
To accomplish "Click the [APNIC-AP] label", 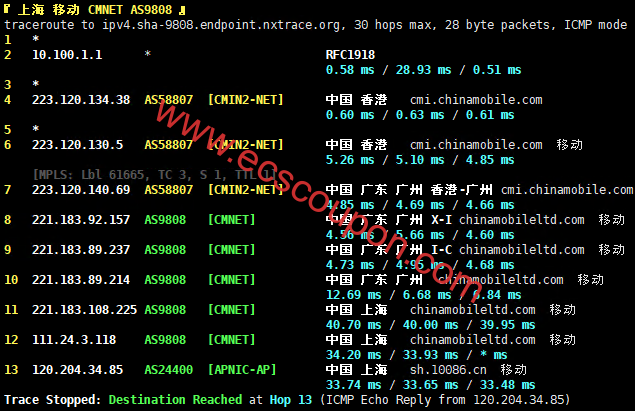I will 242,369.
